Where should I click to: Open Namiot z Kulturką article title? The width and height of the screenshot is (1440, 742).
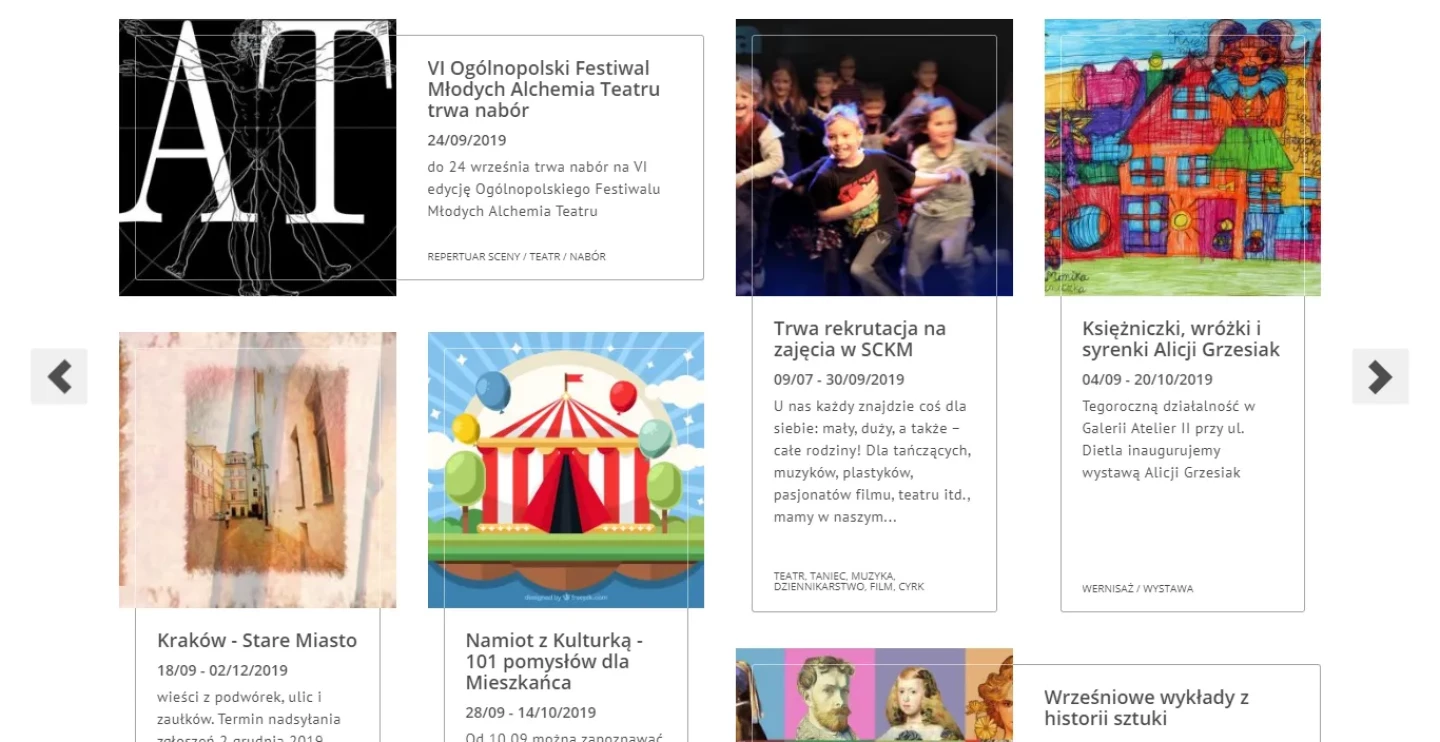pos(554,661)
